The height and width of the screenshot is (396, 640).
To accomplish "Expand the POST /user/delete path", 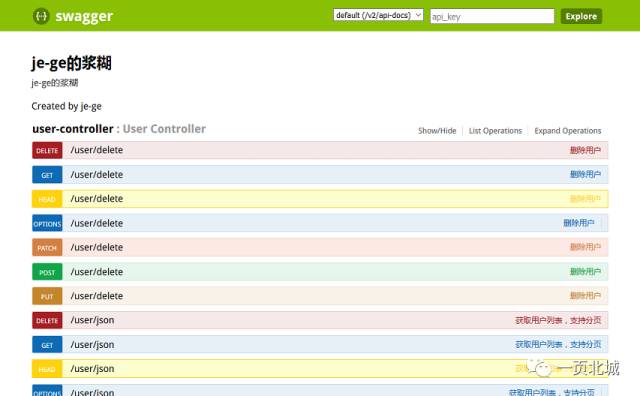I will 97,272.
